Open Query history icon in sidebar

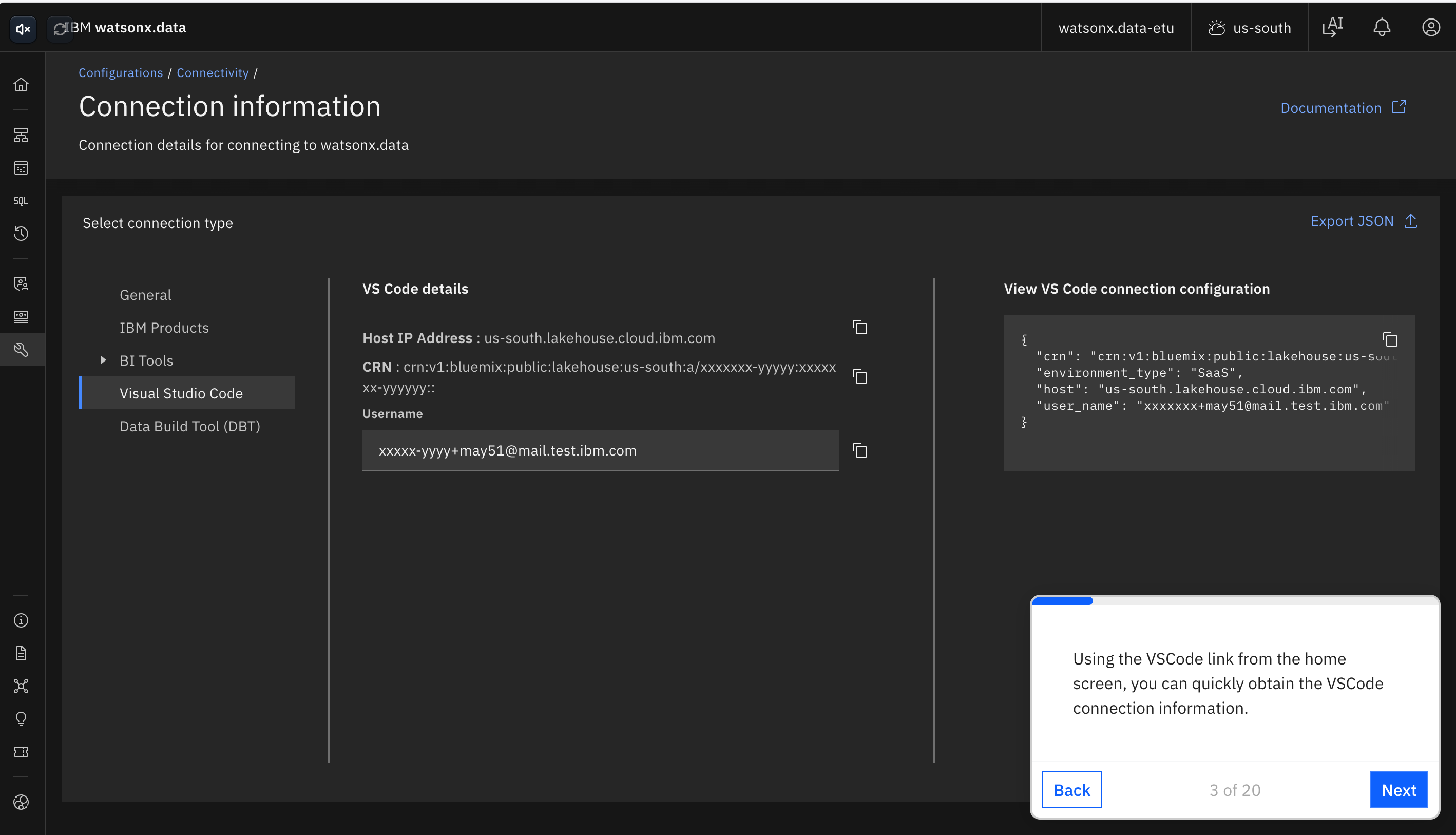click(21, 234)
